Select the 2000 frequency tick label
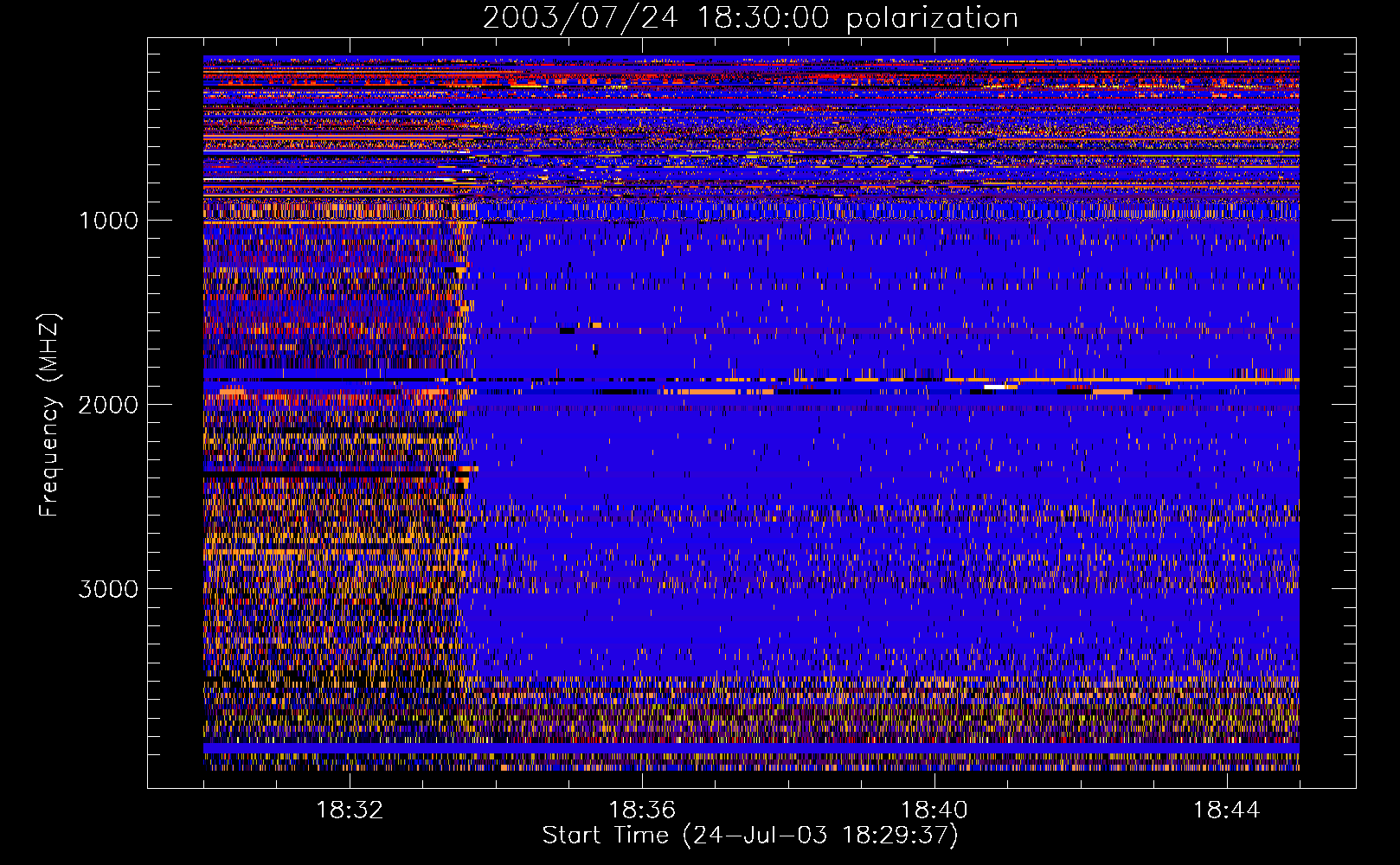The height and width of the screenshot is (865, 1400). point(108,405)
